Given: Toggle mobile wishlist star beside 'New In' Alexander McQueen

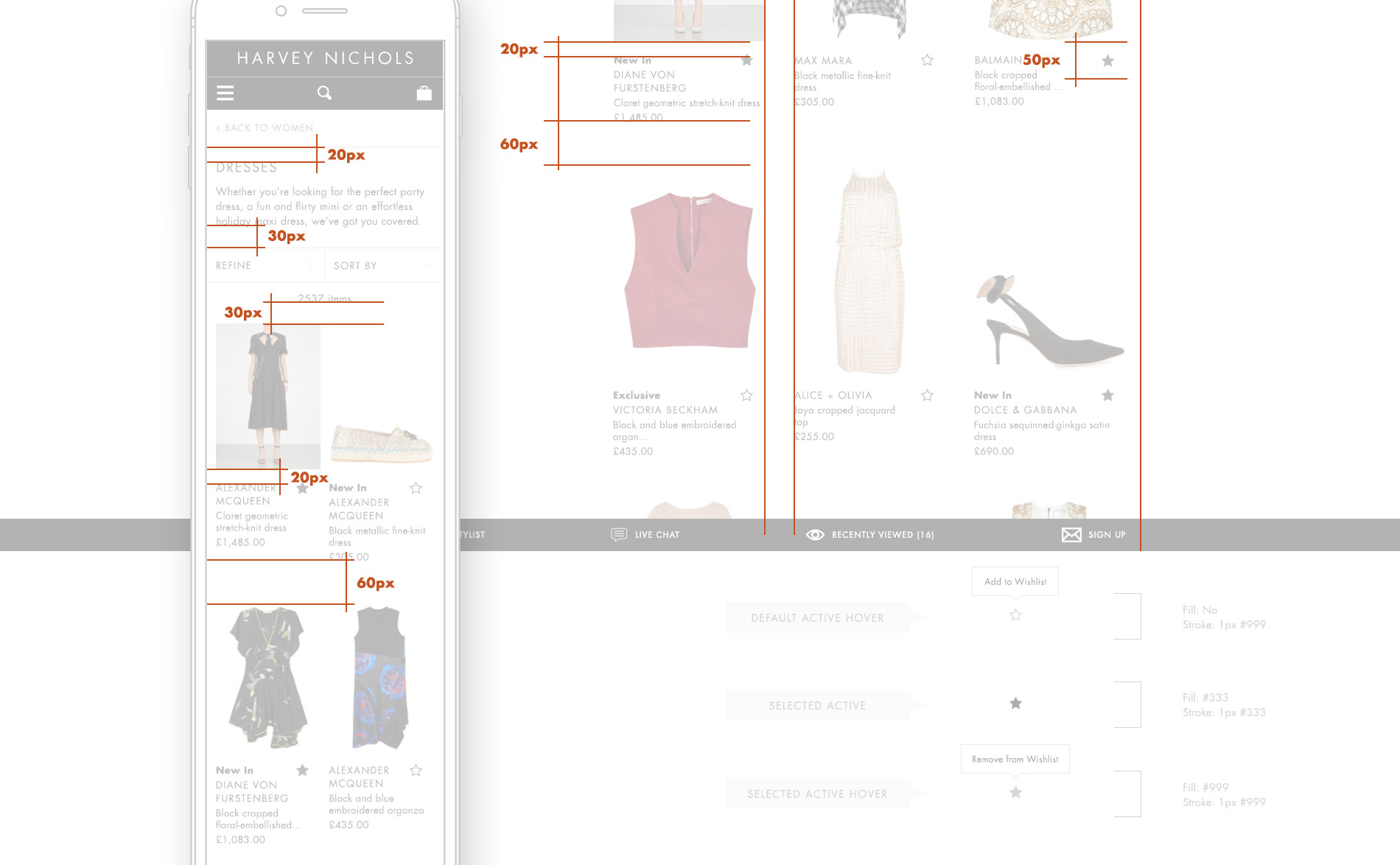Looking at the screenshot, I should (x=416, y=488).
